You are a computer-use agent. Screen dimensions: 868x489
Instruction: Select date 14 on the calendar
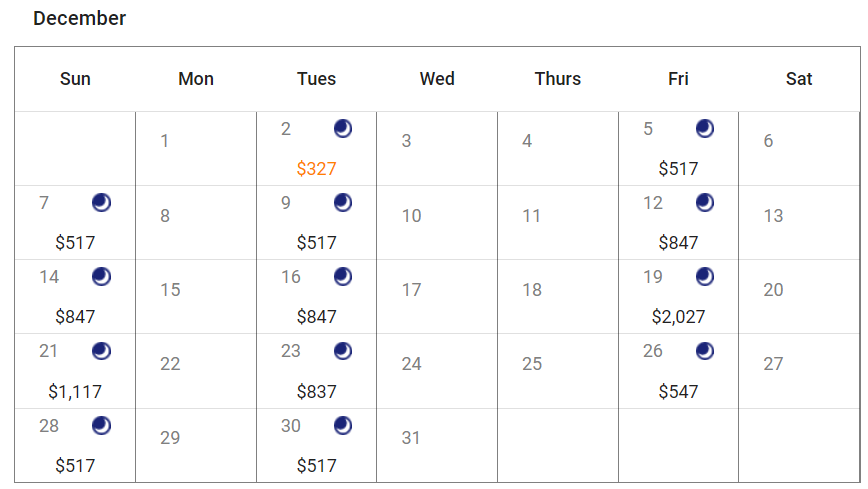coord(49,277)
